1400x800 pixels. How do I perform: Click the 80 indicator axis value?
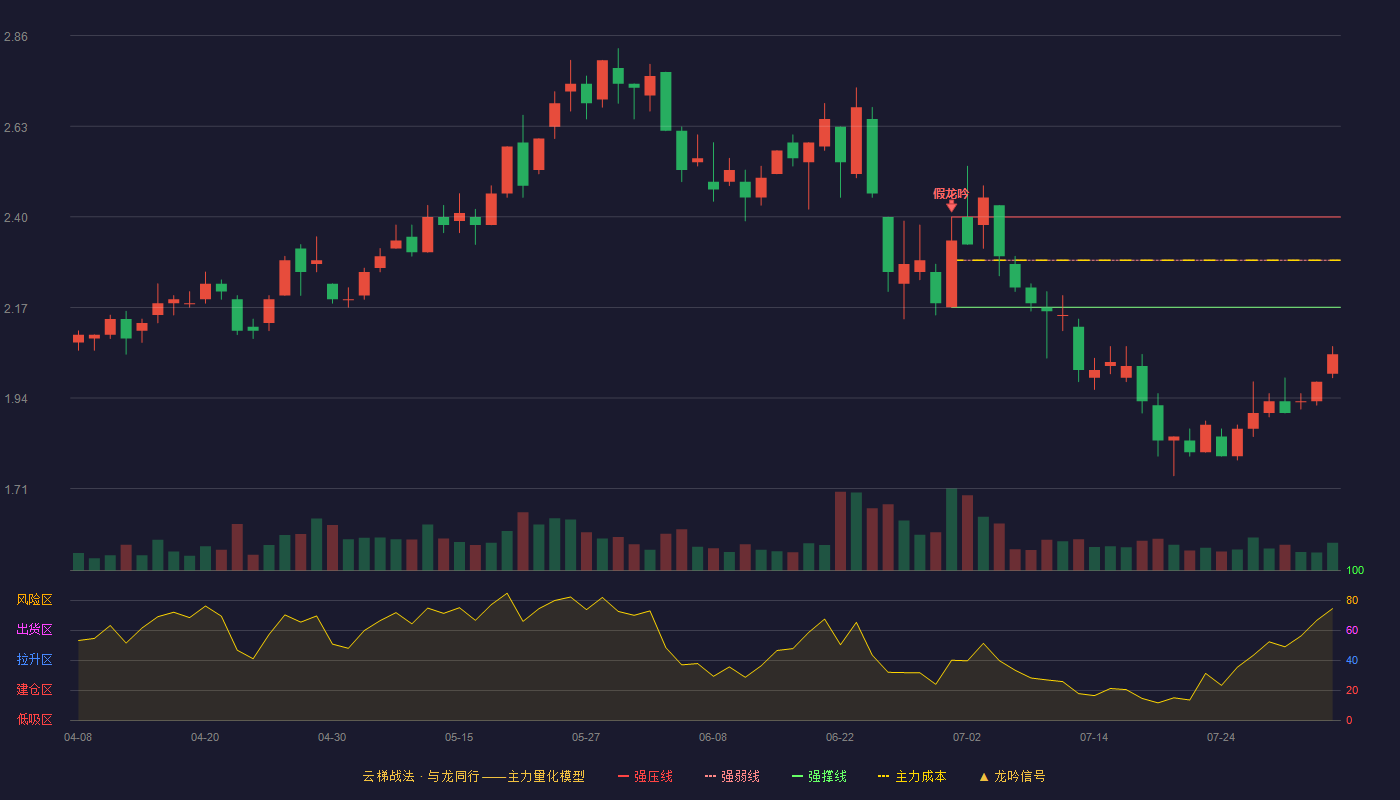1352,601
